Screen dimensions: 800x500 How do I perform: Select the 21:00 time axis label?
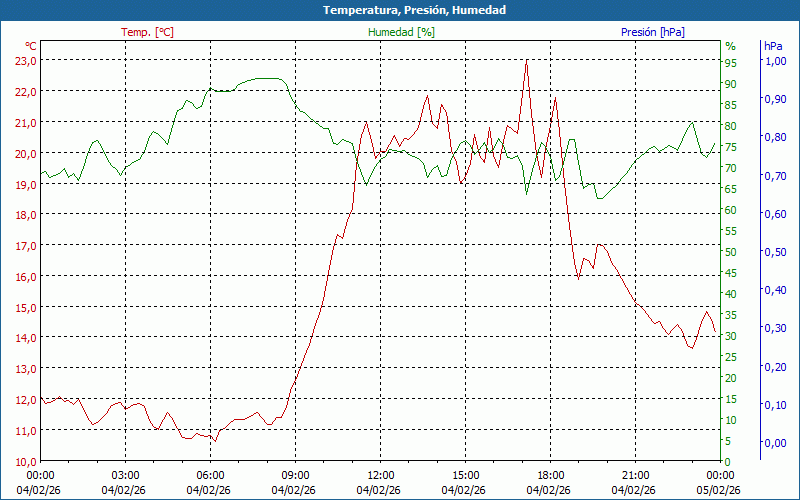(x=636, y=475)
